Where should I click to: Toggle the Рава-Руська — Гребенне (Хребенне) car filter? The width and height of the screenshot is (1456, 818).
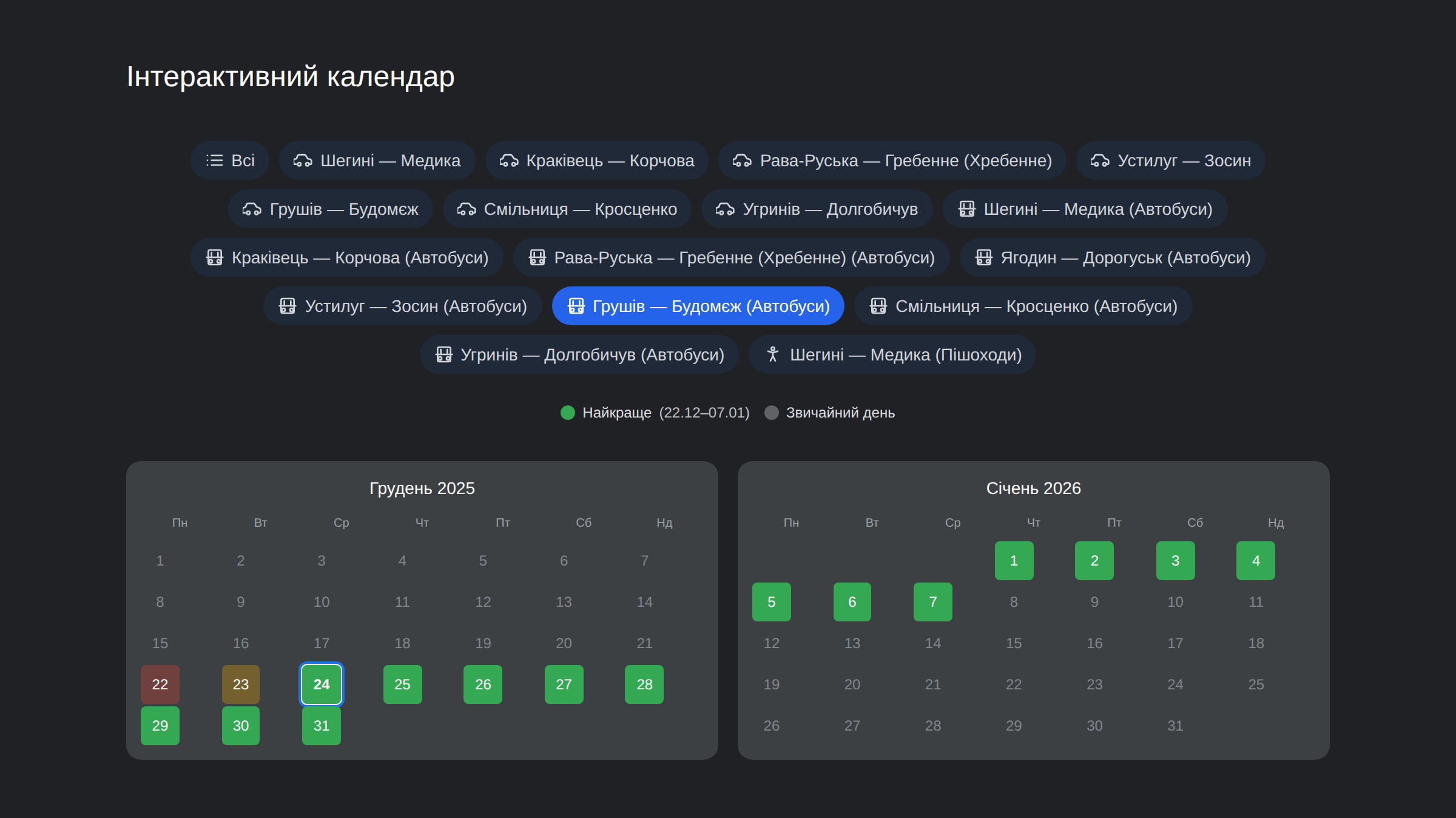point(892,161)
